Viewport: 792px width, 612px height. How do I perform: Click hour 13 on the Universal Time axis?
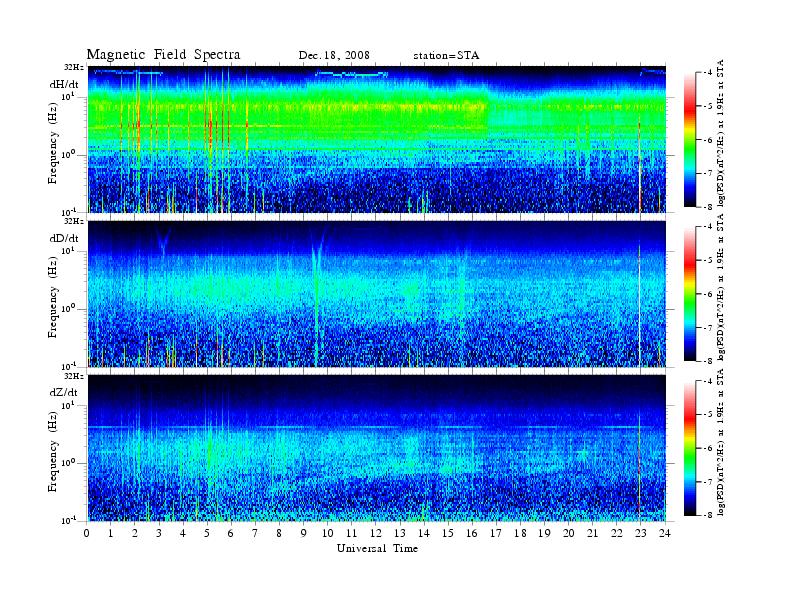[400, 533]
